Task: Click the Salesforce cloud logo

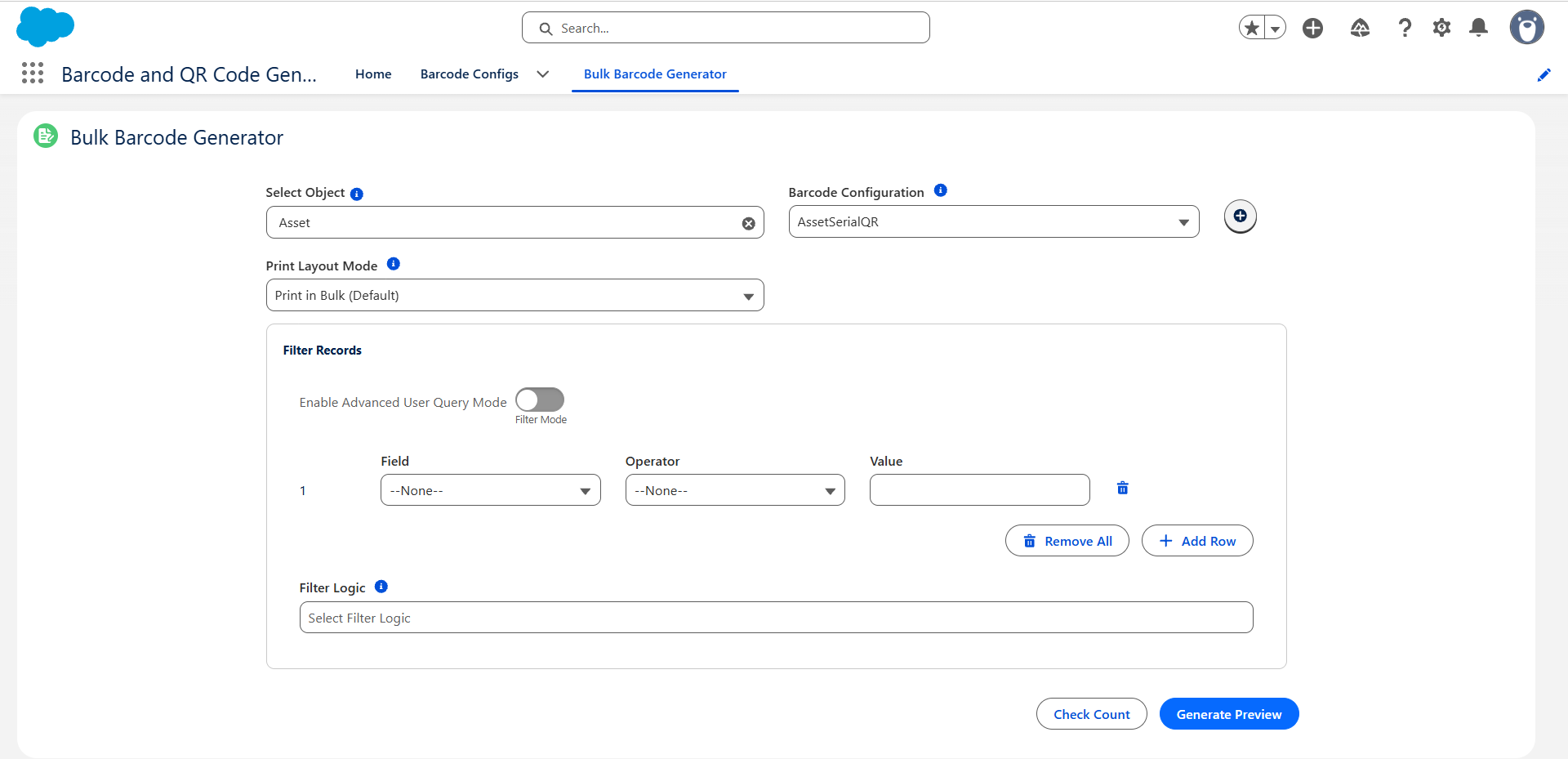Action: (45, 26)
